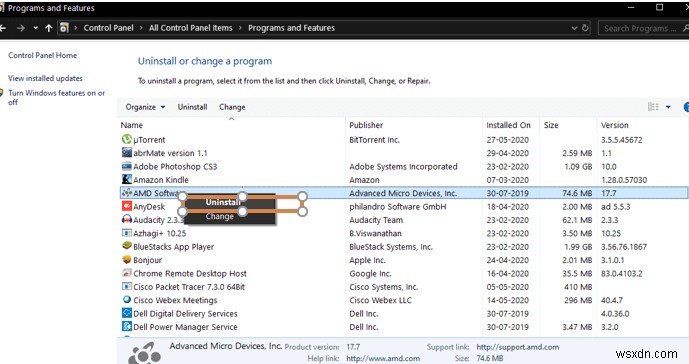The image size is (689, 364).
Task: Open Control Panel Home link
Action: coord(43,55)
